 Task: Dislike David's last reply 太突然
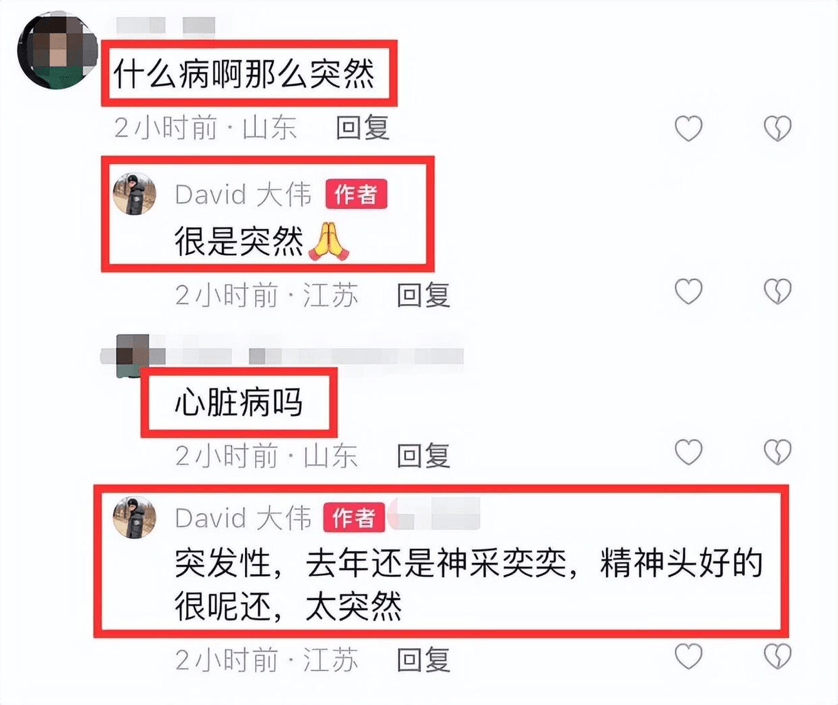[778, 656]
